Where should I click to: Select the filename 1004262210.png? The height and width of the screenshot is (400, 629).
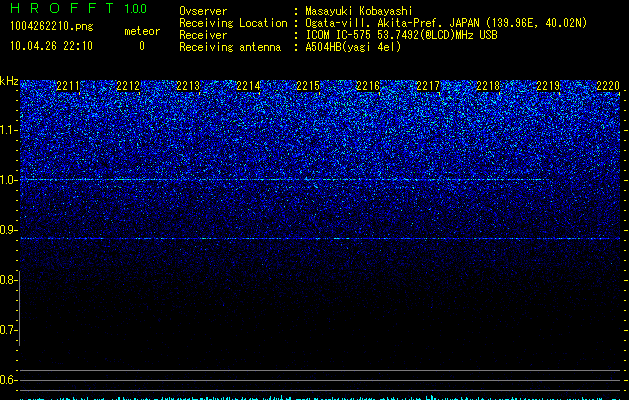point(52,27)
